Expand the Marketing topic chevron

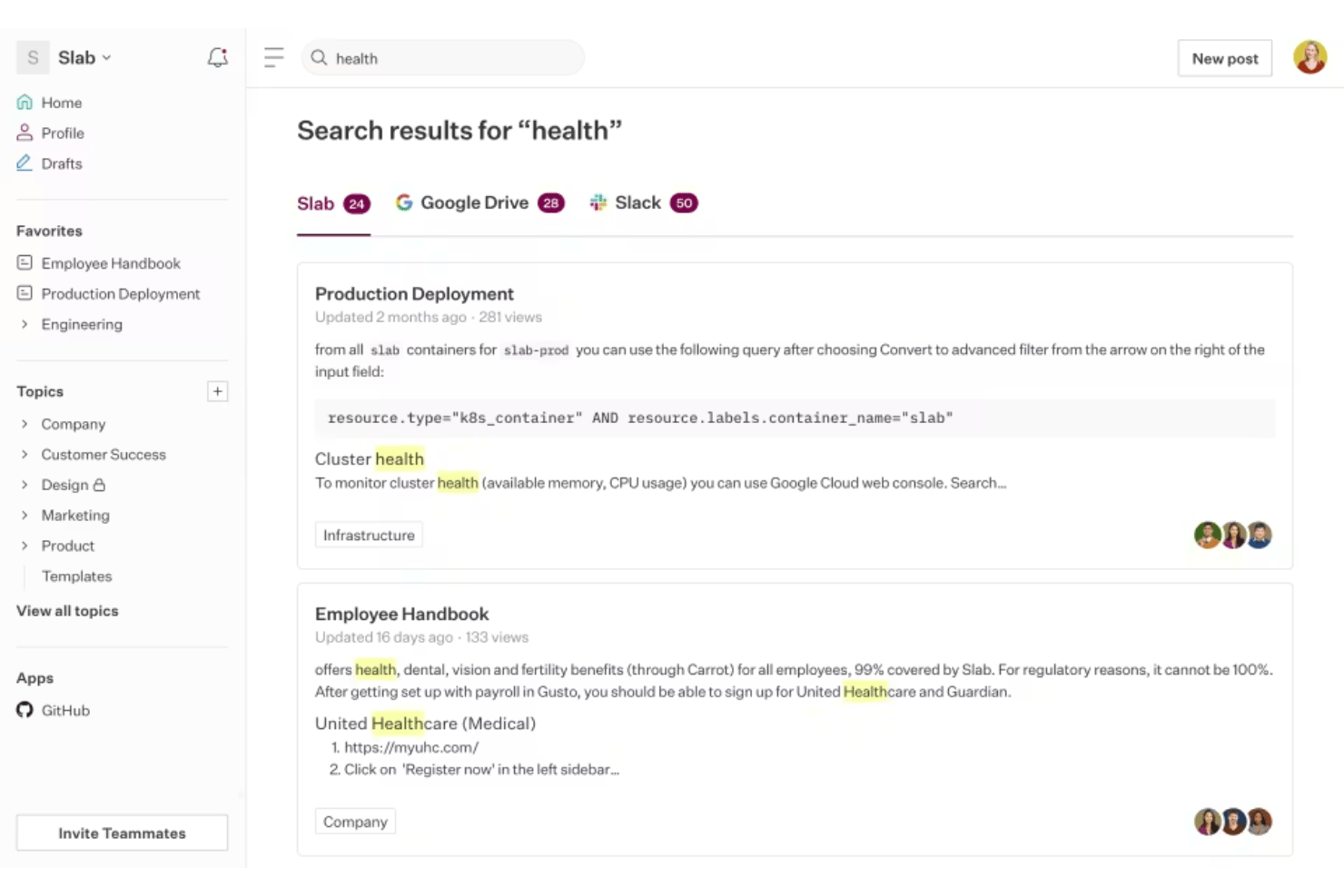25,515
